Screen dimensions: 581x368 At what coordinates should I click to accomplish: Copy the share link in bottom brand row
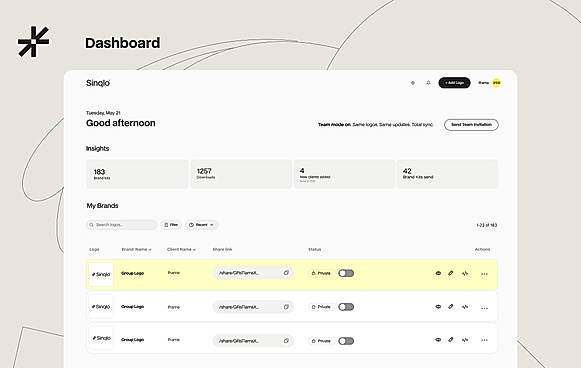(x=286, y=341)
